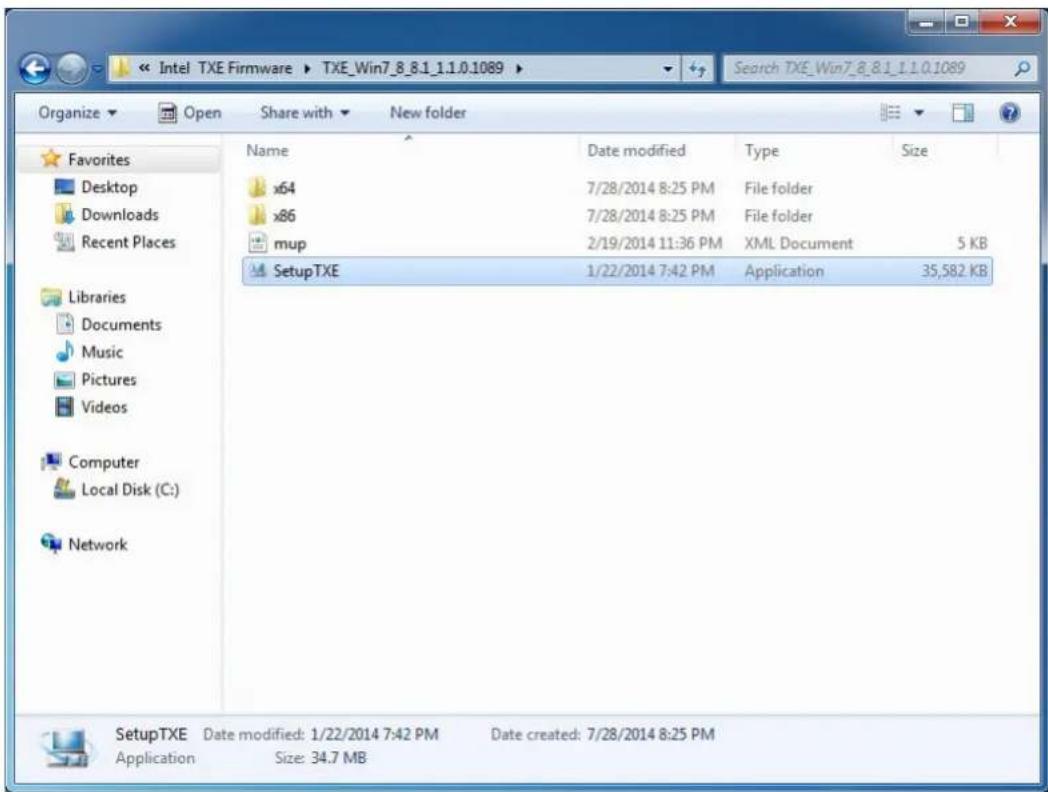
Task: Click the magnifier search icon
Action: click(1021, 68)
